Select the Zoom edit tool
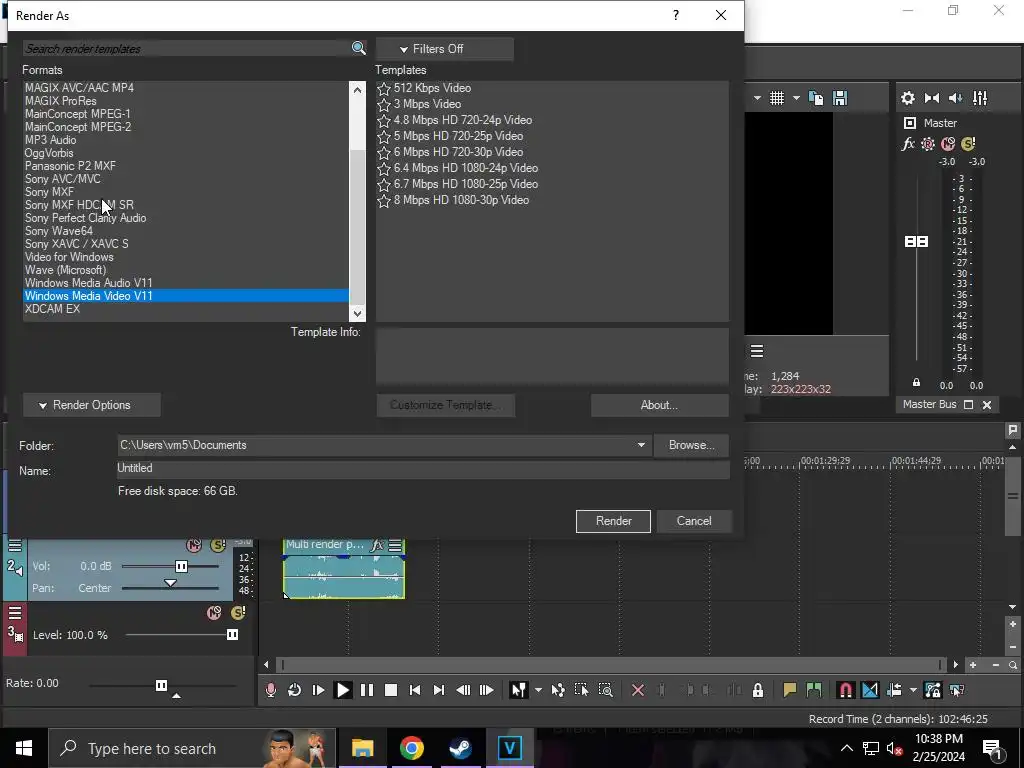This screenshot has width=1024, height=768. [605, 690]
